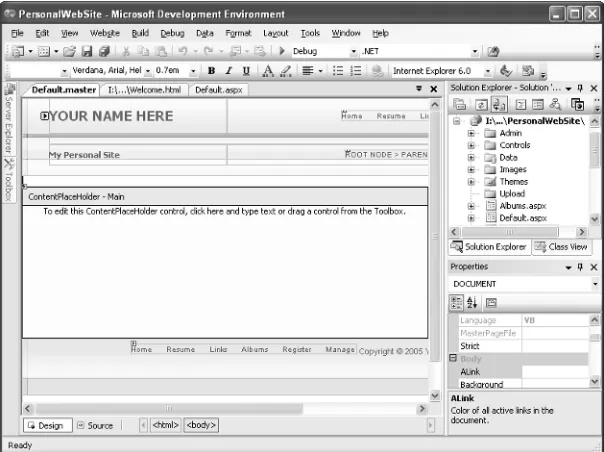Click the ALink property value field
This screenshot has height=452, width=604.
click(555, 371)
